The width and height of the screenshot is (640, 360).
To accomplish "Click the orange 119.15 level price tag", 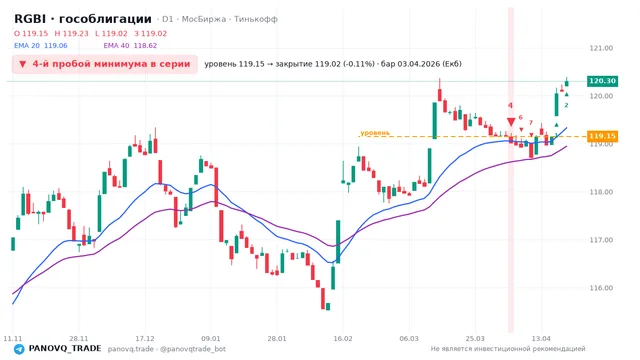I will coord(602,136).
